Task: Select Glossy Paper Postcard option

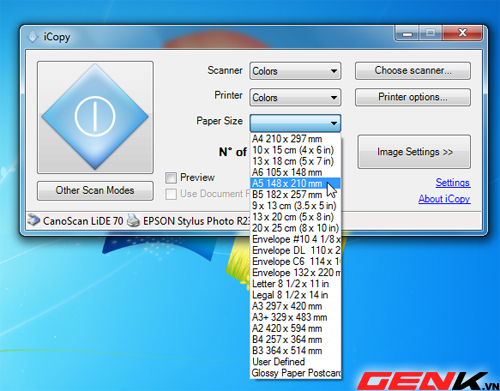Action: tap(295, 373)
